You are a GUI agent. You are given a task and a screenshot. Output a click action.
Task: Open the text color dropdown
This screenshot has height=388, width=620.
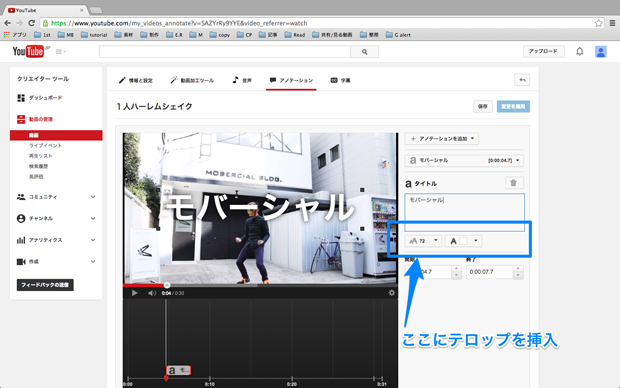click(x=463, y=240)
